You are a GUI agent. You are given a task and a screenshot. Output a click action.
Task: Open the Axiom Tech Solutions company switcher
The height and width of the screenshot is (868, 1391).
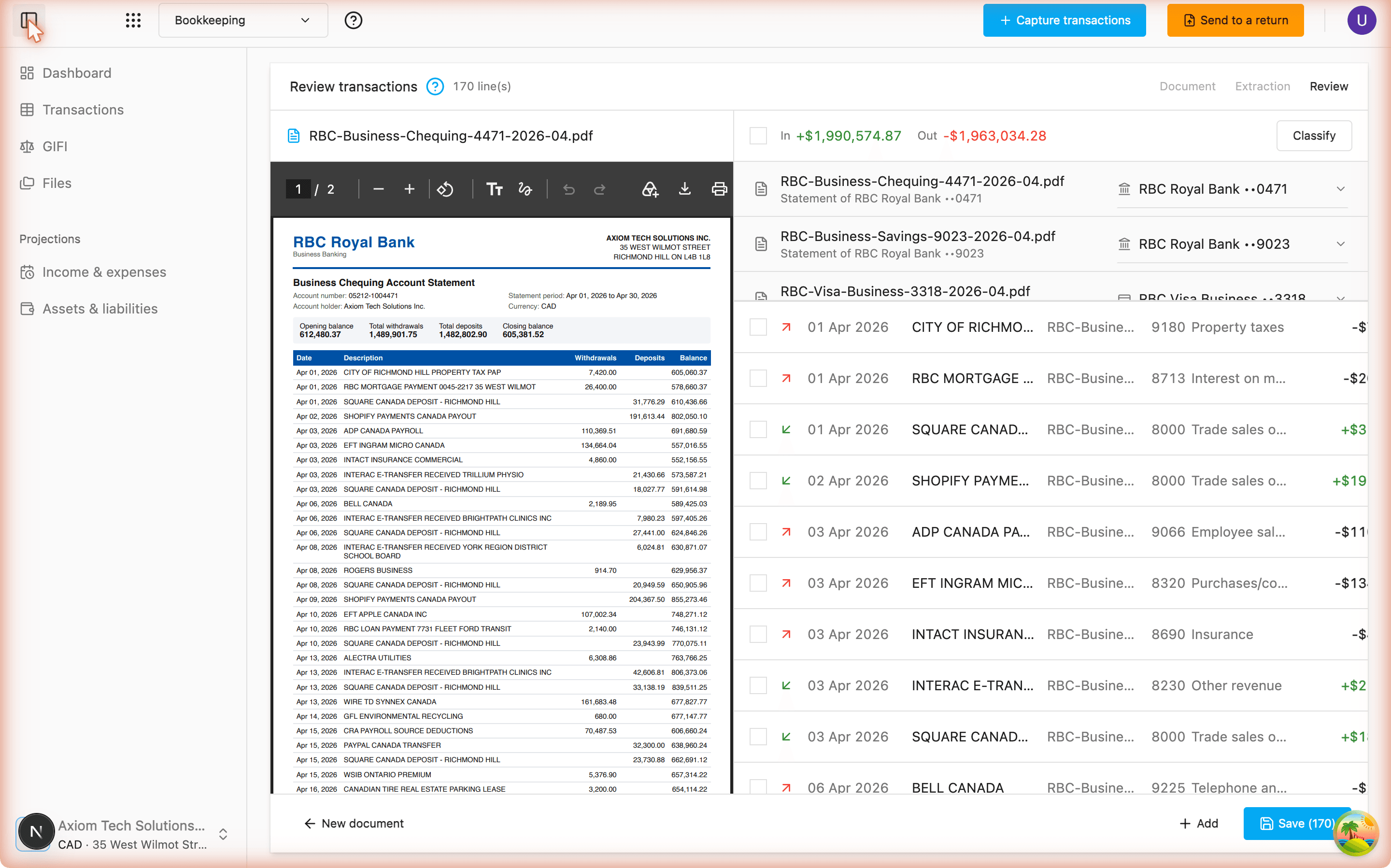[123, 834]
